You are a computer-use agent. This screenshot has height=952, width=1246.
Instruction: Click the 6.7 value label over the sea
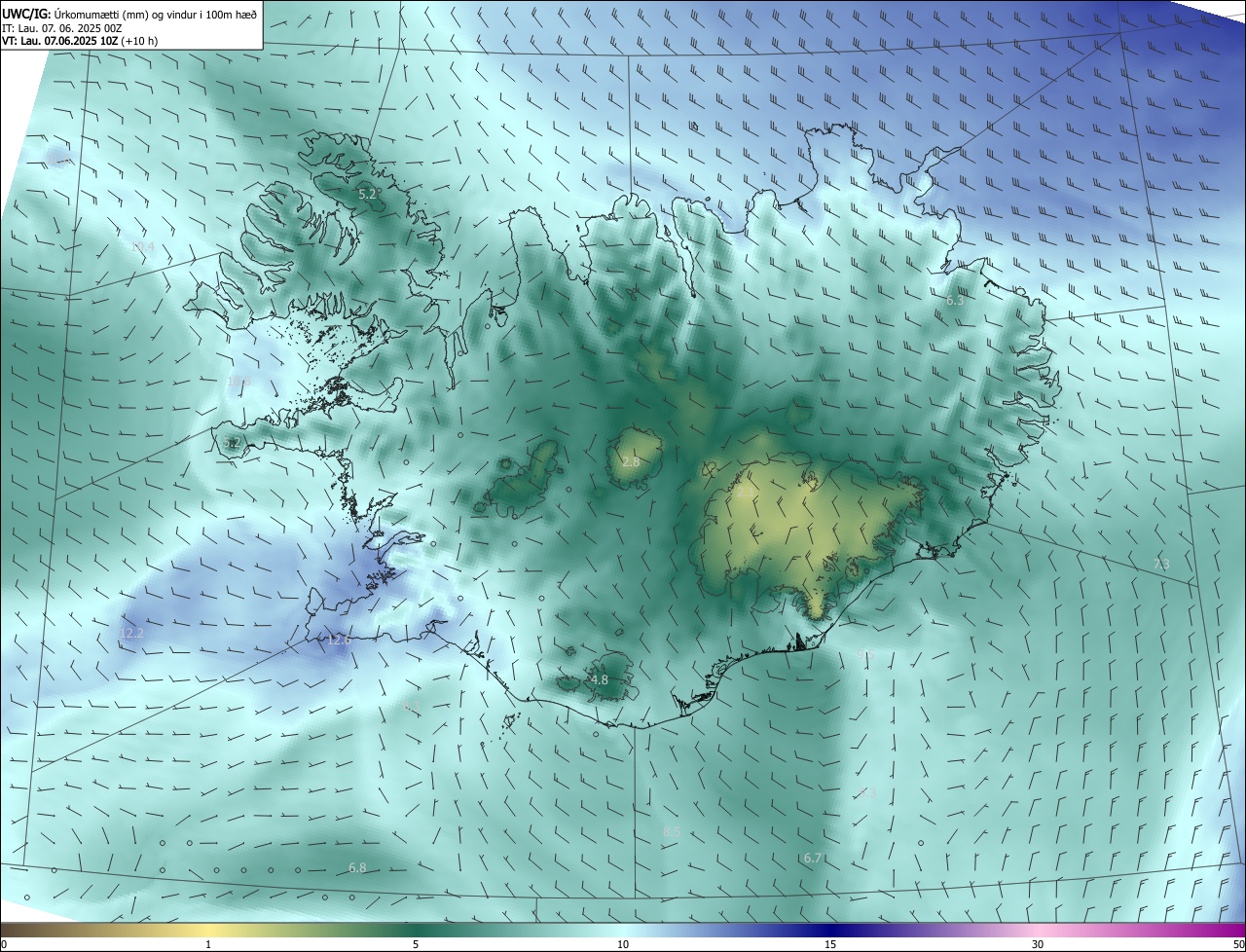click(813, 858)
